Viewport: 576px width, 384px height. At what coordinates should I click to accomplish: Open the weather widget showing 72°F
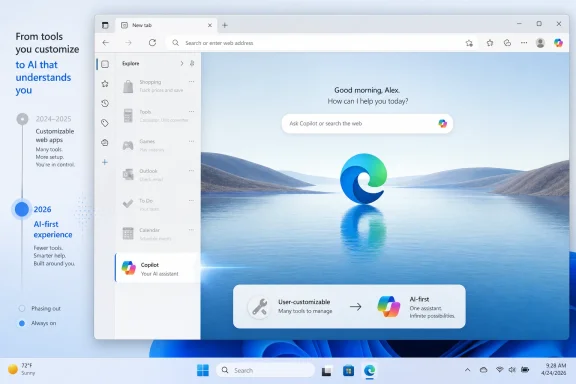click(21, 369)
